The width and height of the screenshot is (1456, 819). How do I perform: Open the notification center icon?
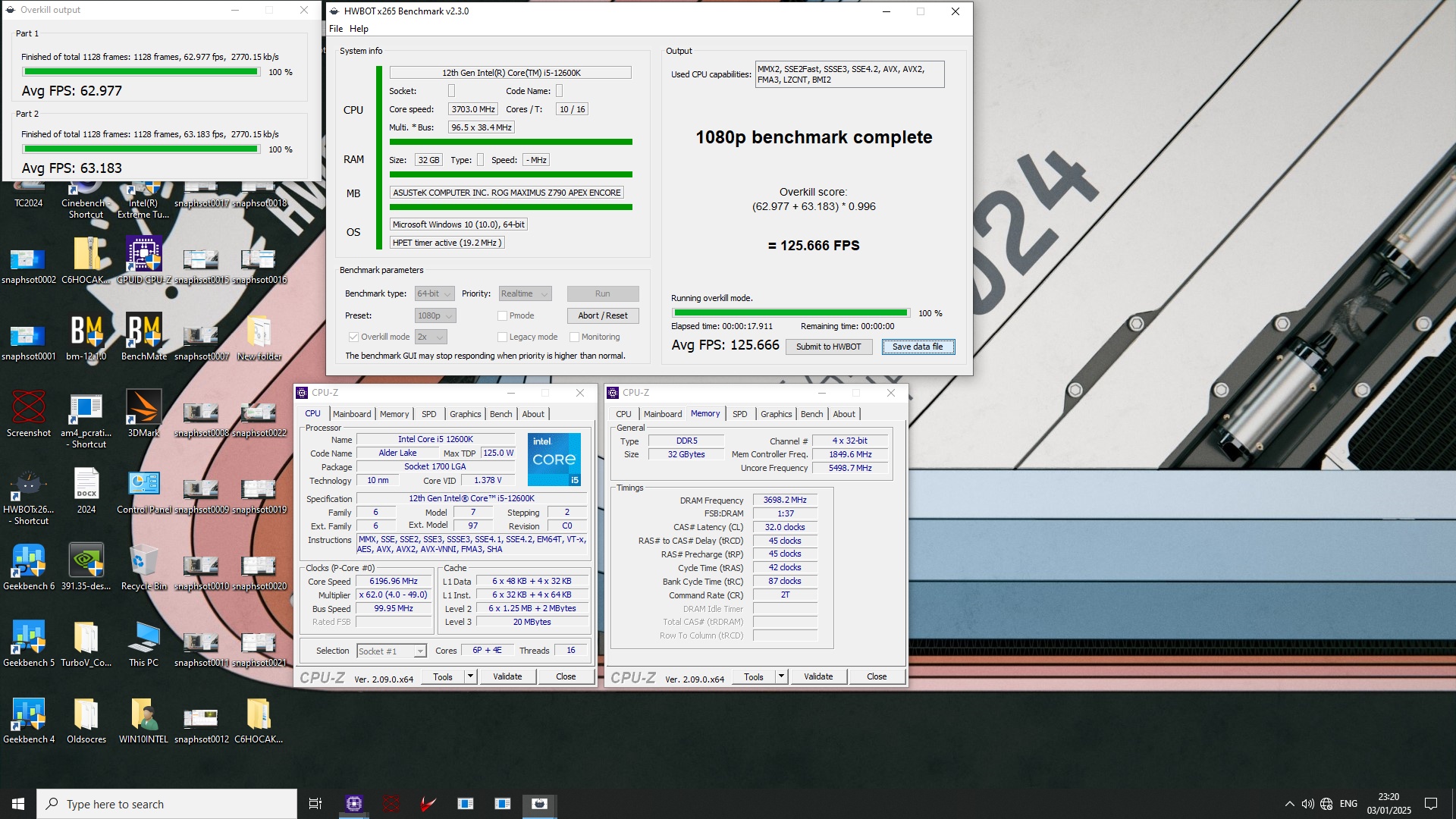coord(1431,804)
